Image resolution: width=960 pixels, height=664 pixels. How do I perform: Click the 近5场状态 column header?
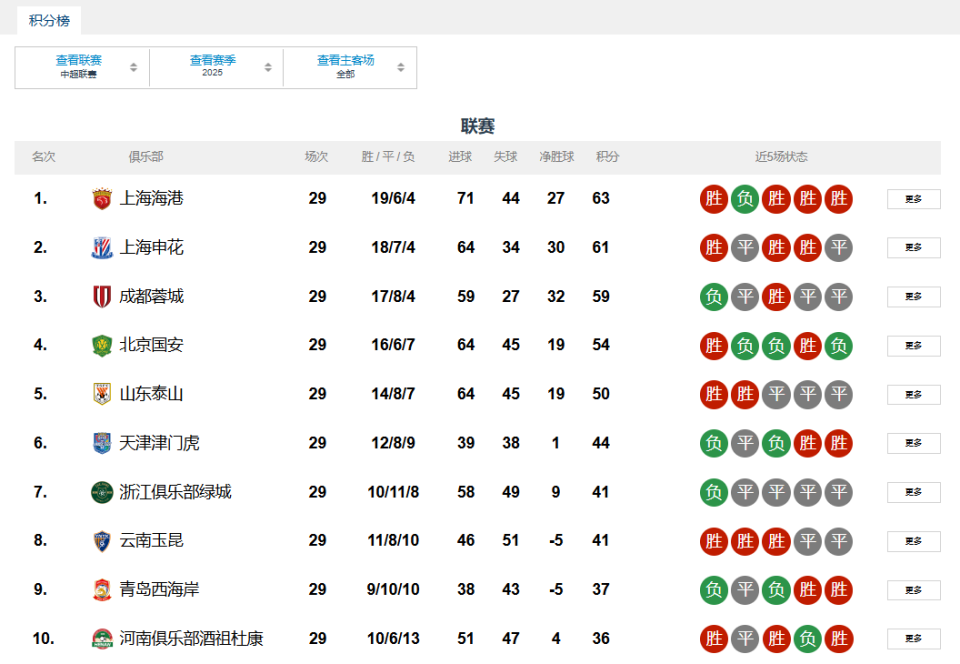[x=781, y=157]
